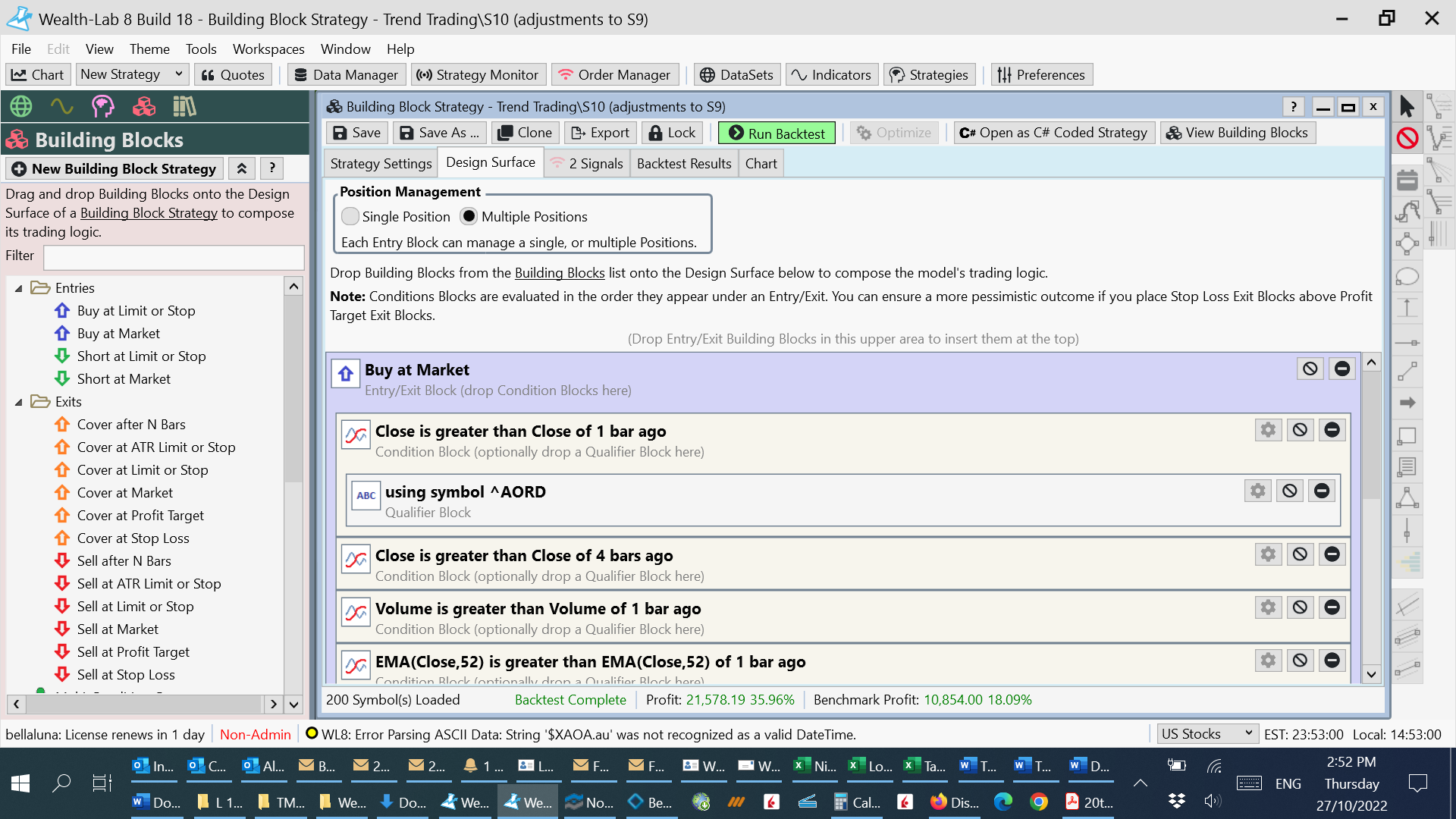The height and width of the screenshot is (819, 1456).
Task: Collapse the Exits tree folder
Action: tap(19, 402)
